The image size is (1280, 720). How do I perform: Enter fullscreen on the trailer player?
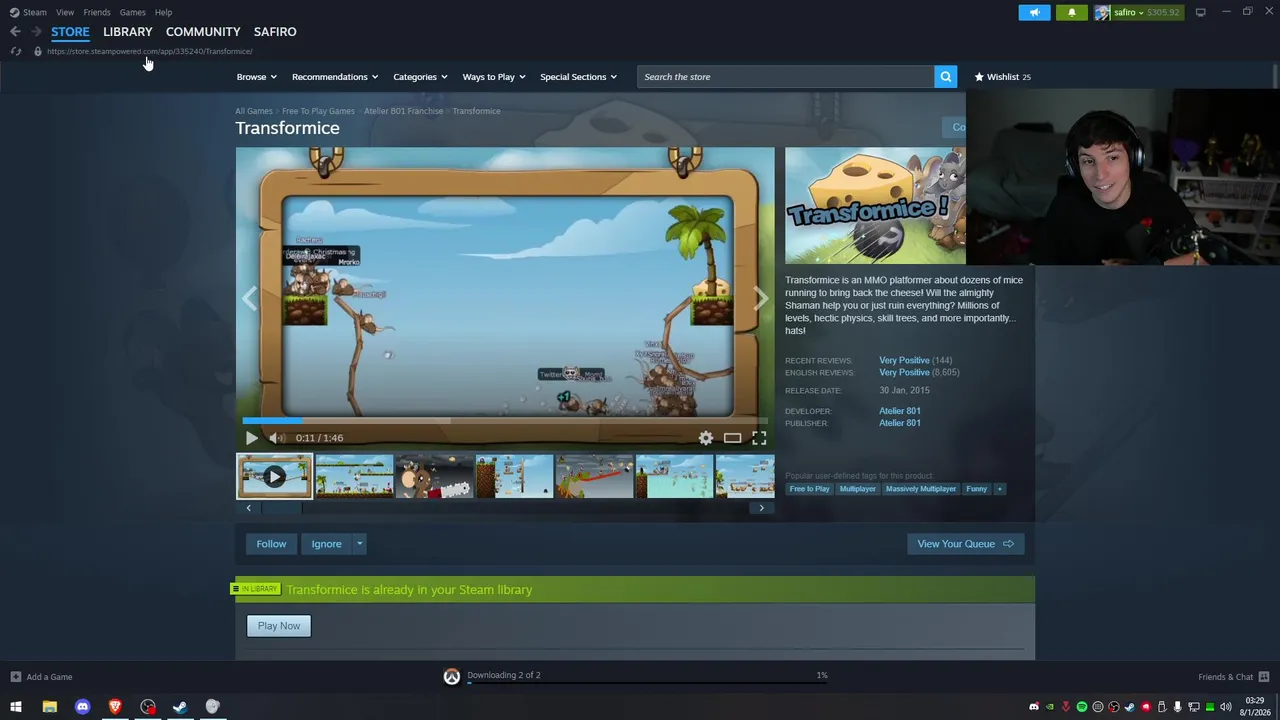pos(759,438)
